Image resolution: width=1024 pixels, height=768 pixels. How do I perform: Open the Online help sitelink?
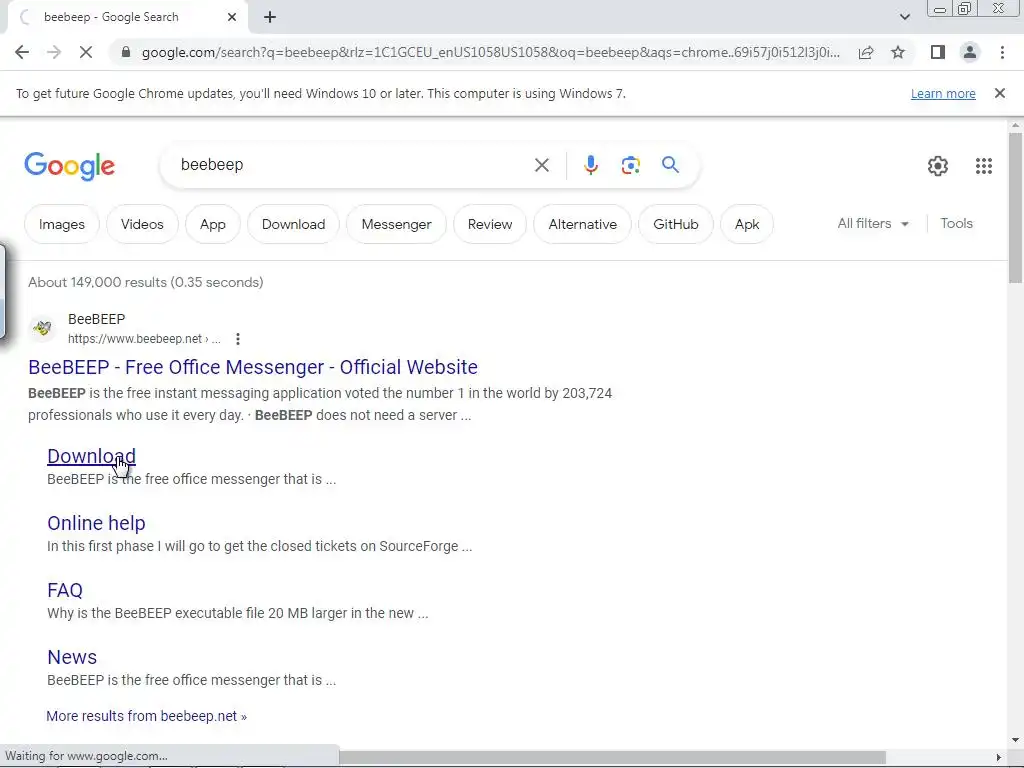(x=96, y=523)
